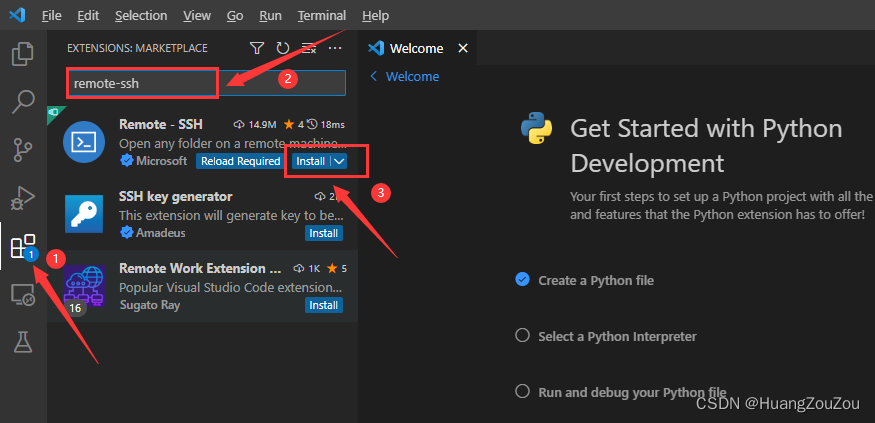This screenshot has height=423, width=875.
Task: Install the Remote Work Extension pack
Action: [x=324, y=305]
